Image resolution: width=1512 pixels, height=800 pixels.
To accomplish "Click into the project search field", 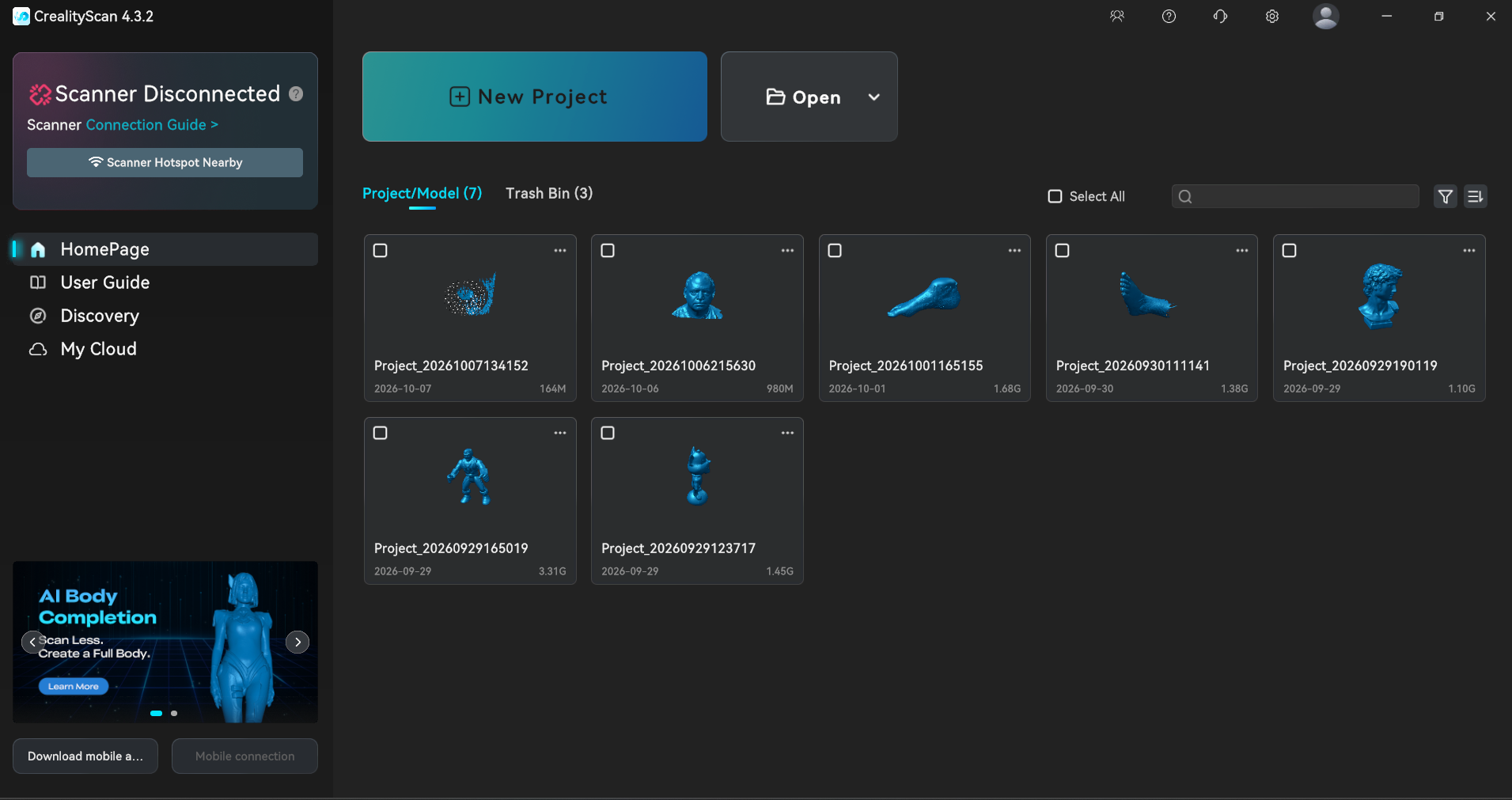I will [1295, 196].
